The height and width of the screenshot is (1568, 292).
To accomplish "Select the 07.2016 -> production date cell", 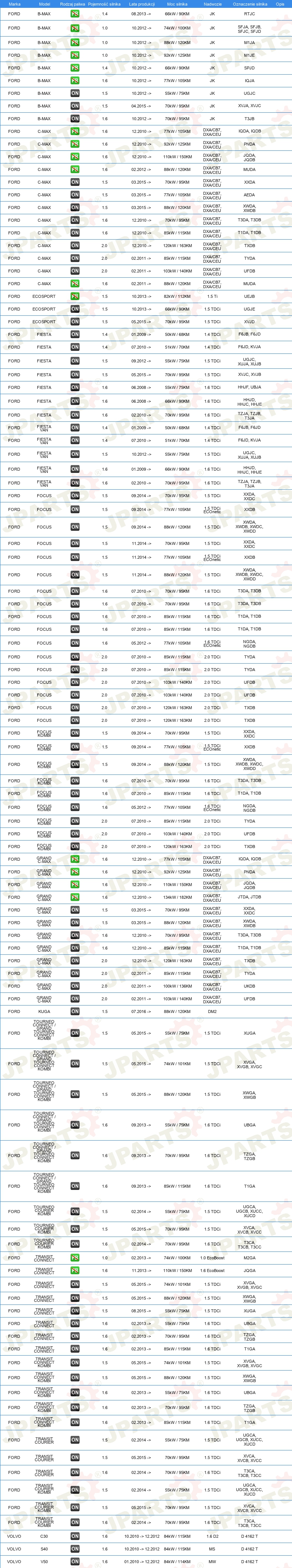I will [x=142, y=1011].
